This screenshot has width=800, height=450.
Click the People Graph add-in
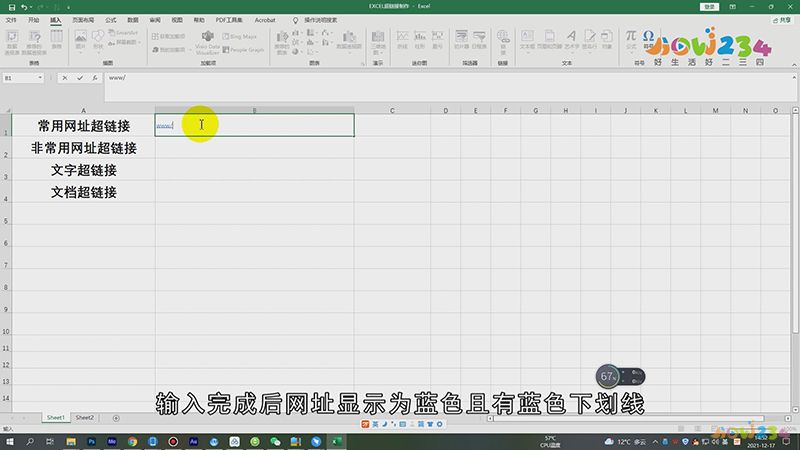[x=243, y=50]
